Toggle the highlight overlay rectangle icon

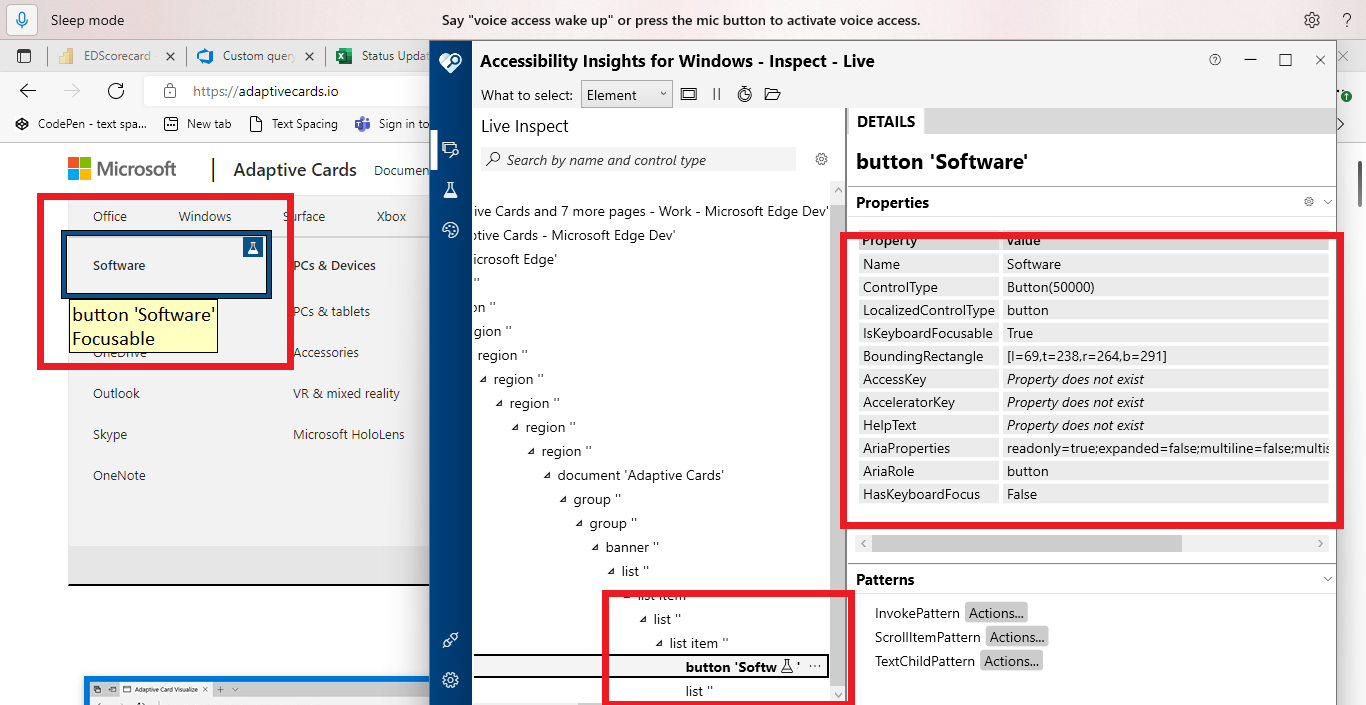pyautogui.click(x=688, y=93)
